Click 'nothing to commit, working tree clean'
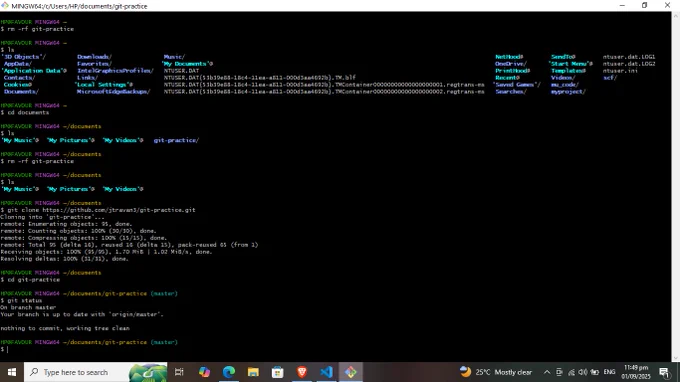 click(65, 328)
